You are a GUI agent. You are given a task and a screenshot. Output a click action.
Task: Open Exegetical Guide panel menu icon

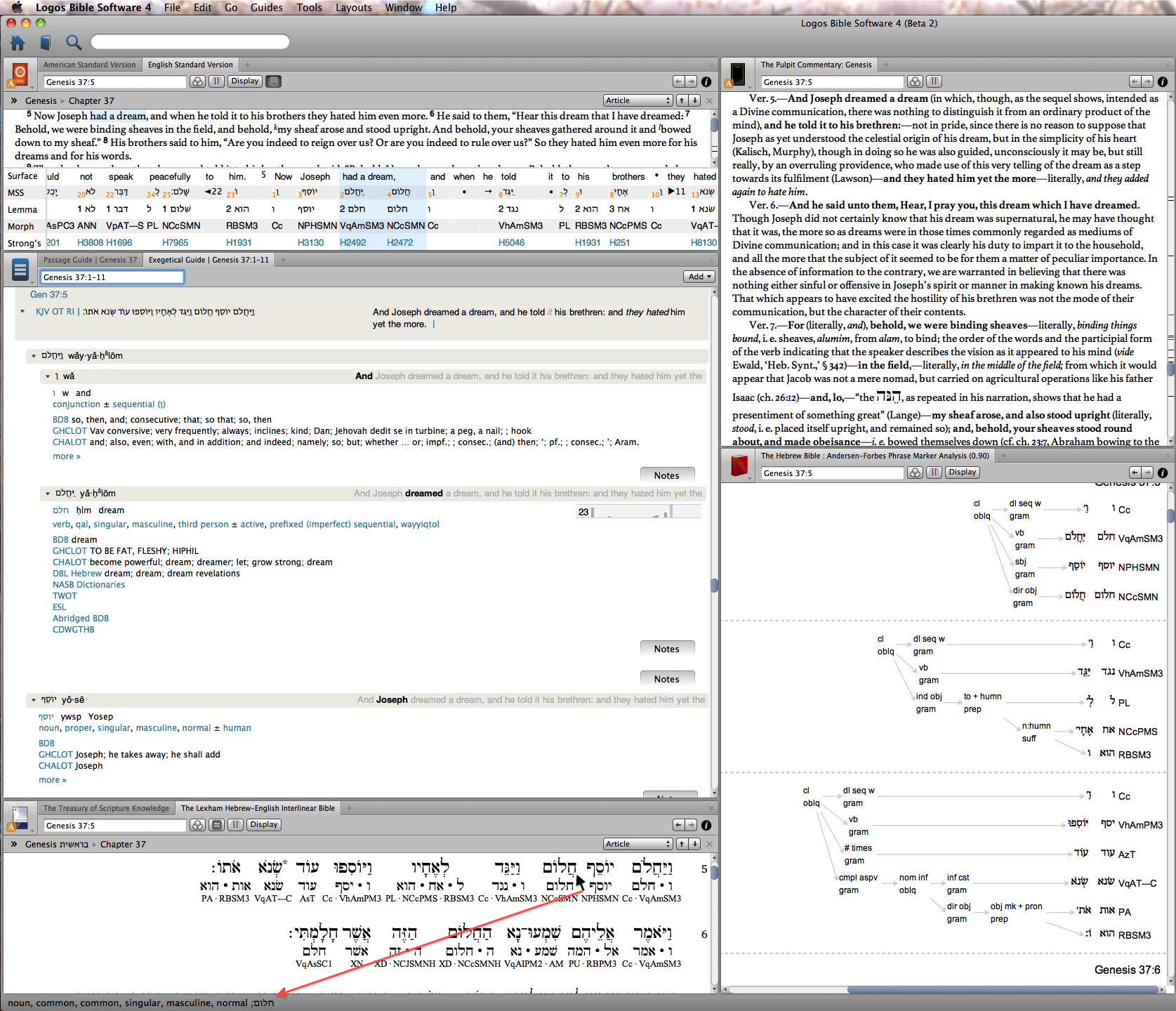(x=20, y=270)
